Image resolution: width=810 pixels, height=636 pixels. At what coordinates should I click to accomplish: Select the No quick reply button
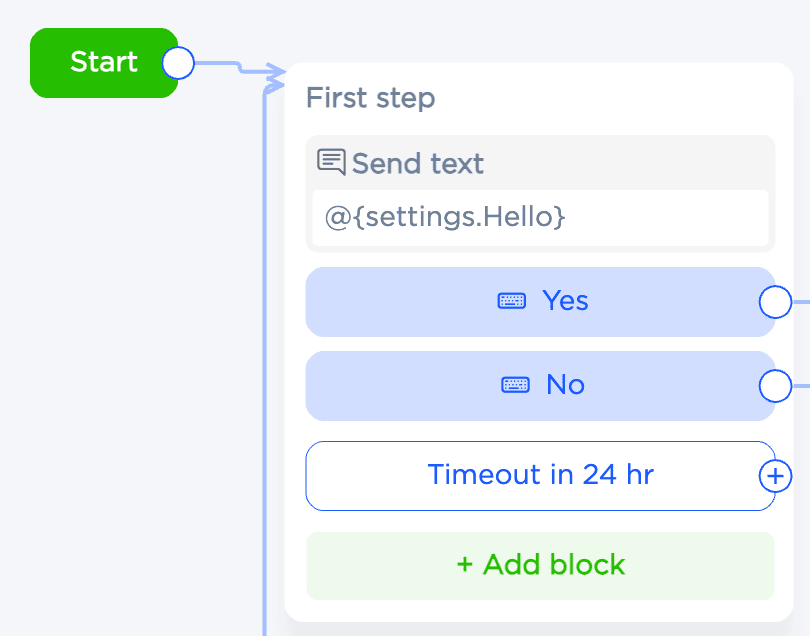[540, 385]
